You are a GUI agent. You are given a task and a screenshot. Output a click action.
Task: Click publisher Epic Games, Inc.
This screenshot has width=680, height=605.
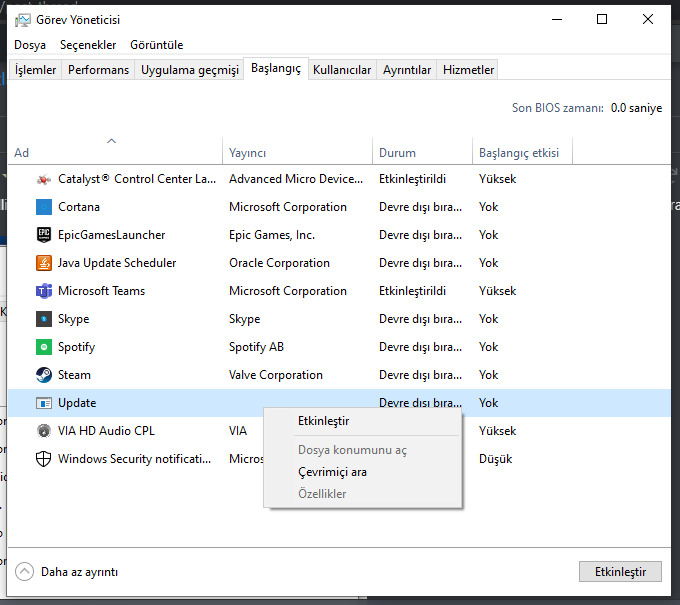click(x=272, y=235)
